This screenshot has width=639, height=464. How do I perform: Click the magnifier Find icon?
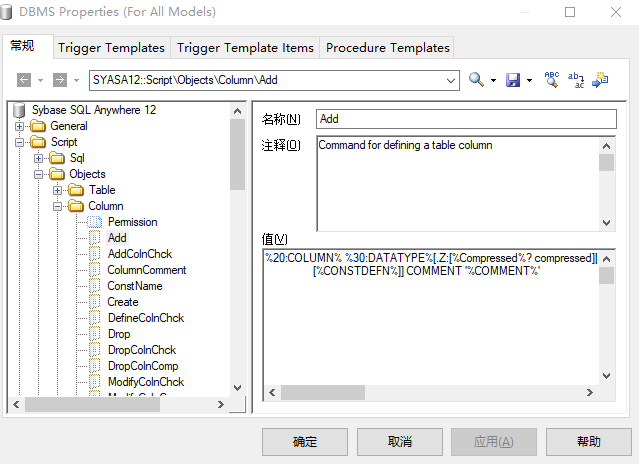[x=476, y=79]
